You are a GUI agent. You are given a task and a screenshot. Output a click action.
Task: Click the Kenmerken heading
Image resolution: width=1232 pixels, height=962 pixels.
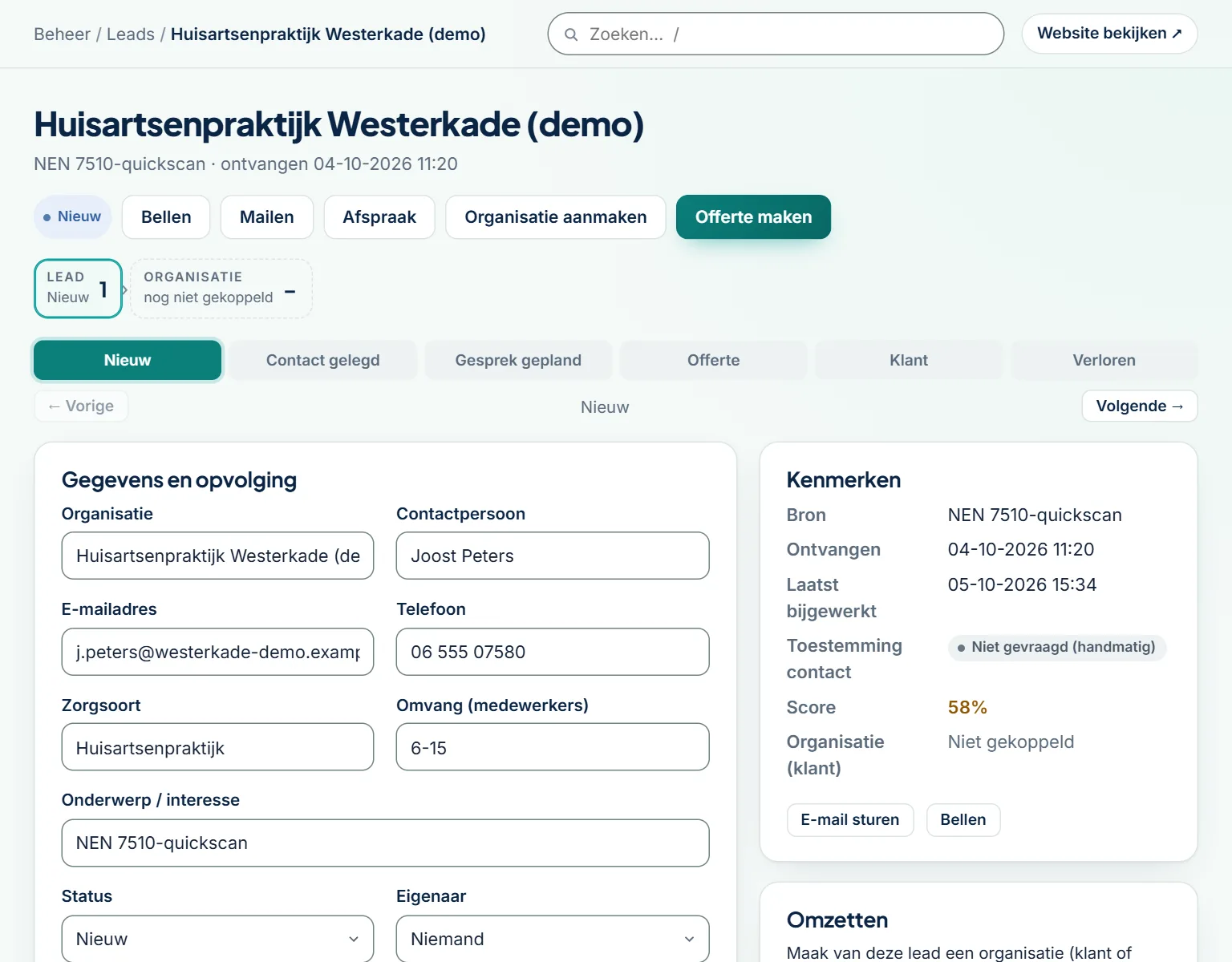844,480
